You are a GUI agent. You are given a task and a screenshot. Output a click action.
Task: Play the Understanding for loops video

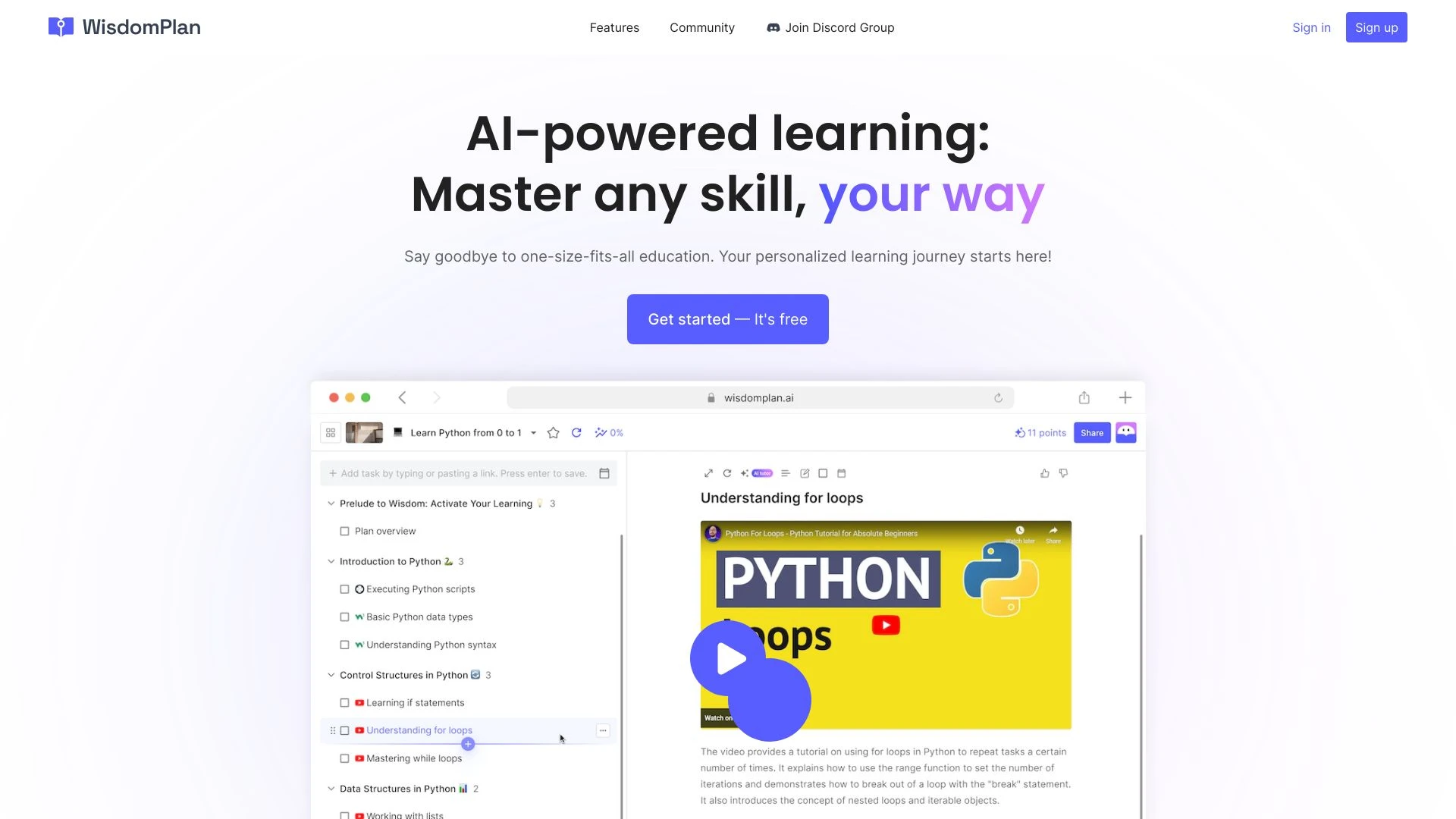[728, 658]
